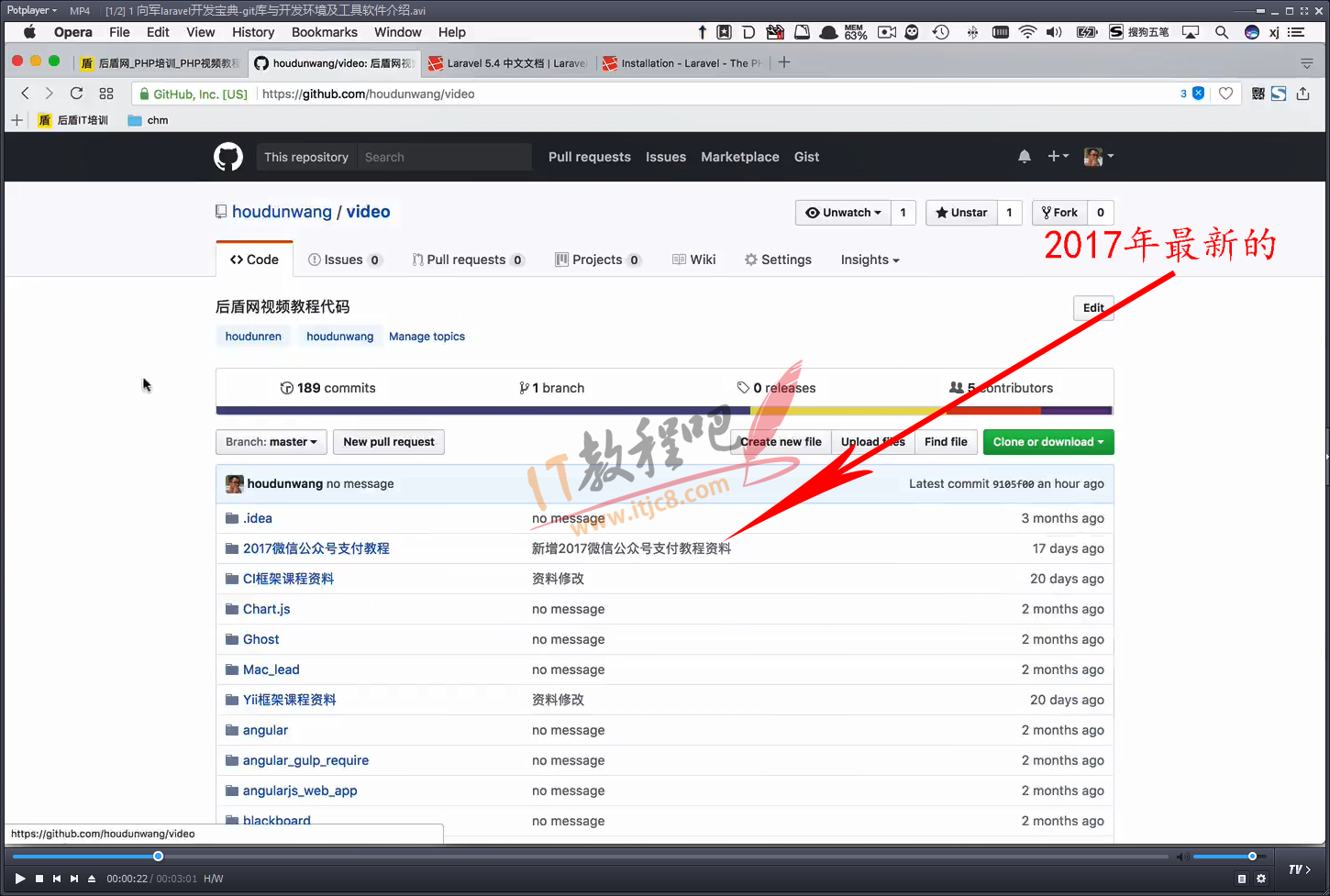The width and height of the screenshot is (1330, 896).
Task: Expand the Insights dropdown
Action: (x=870, y=260)
